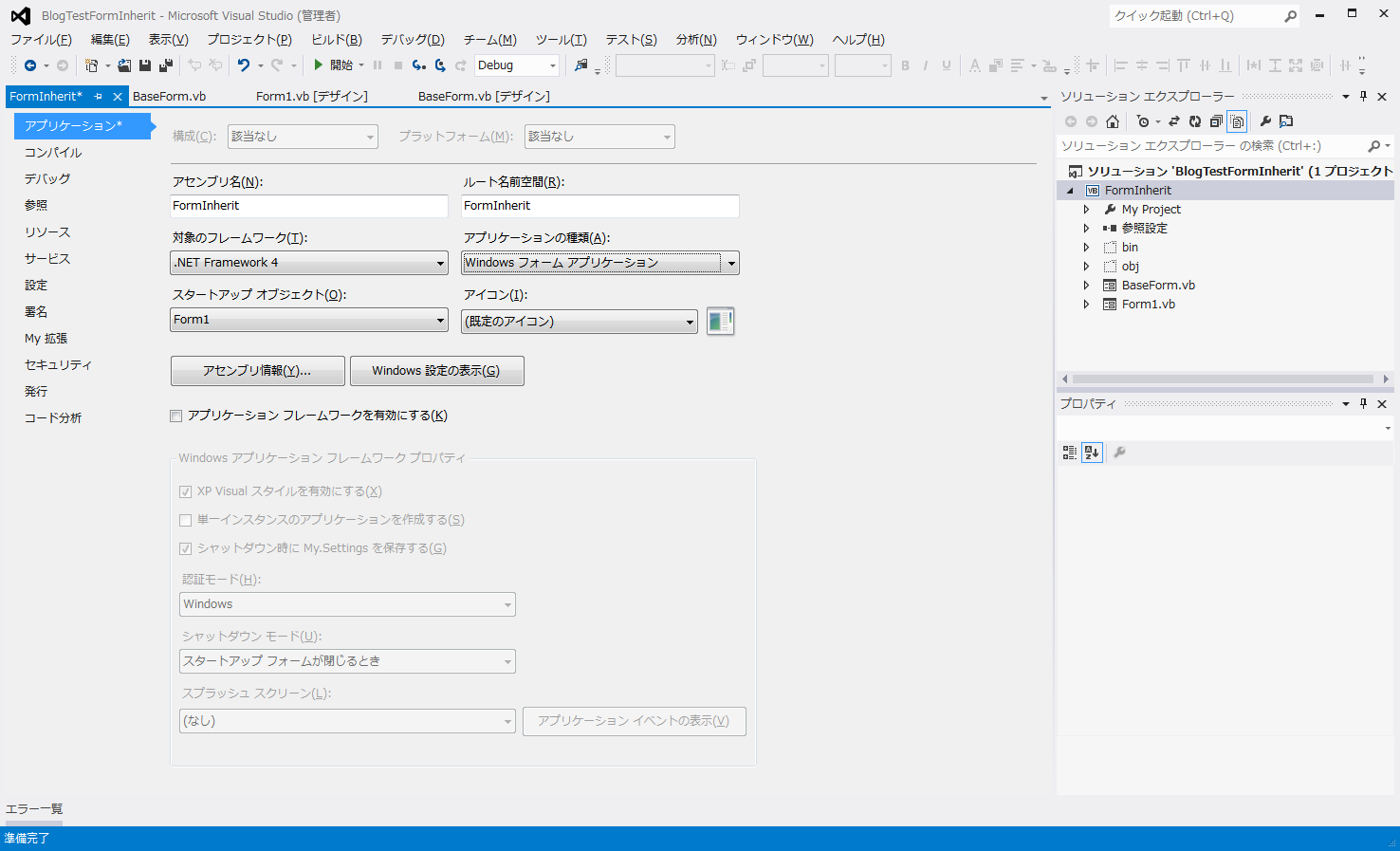Click the New Project toolbar icon
The height and width of the screenshot is (851, 1400).
coord(91,65)
